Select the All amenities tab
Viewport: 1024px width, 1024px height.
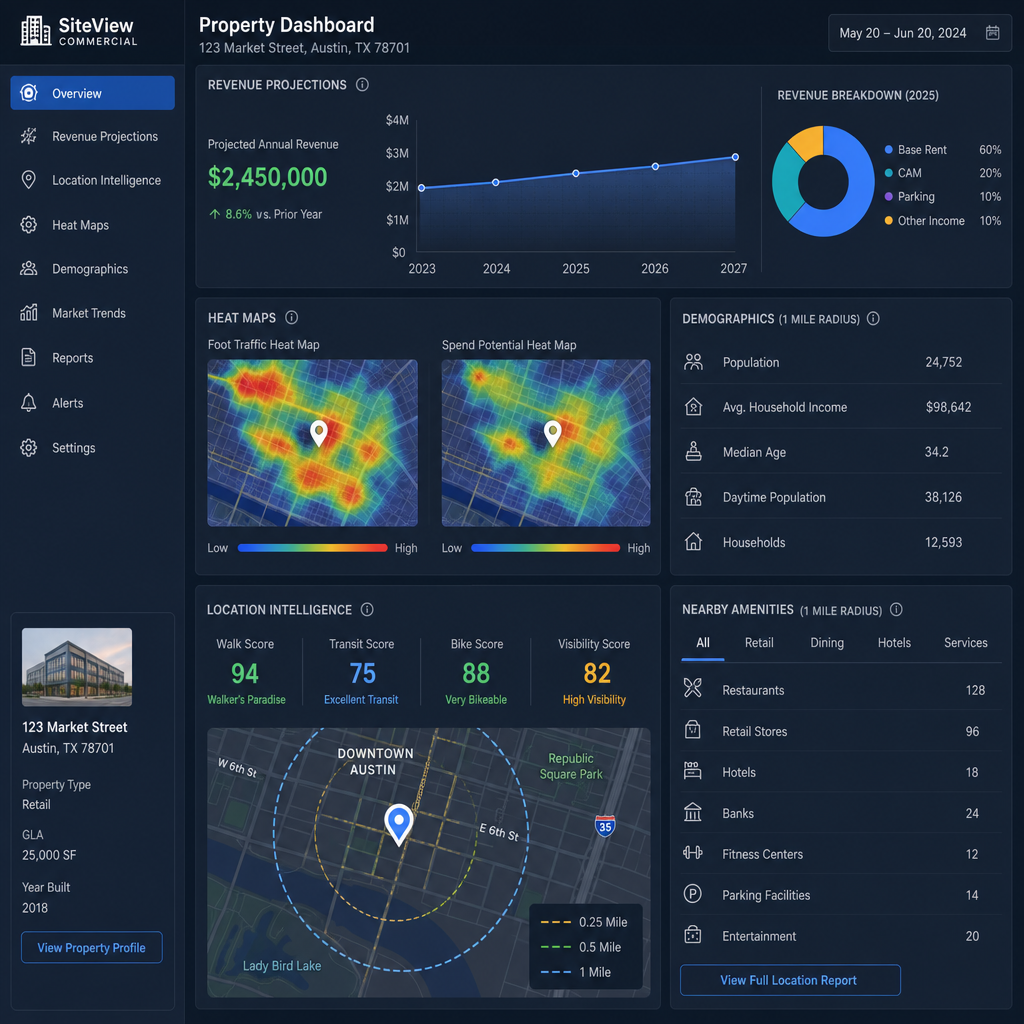coord(703,643)
